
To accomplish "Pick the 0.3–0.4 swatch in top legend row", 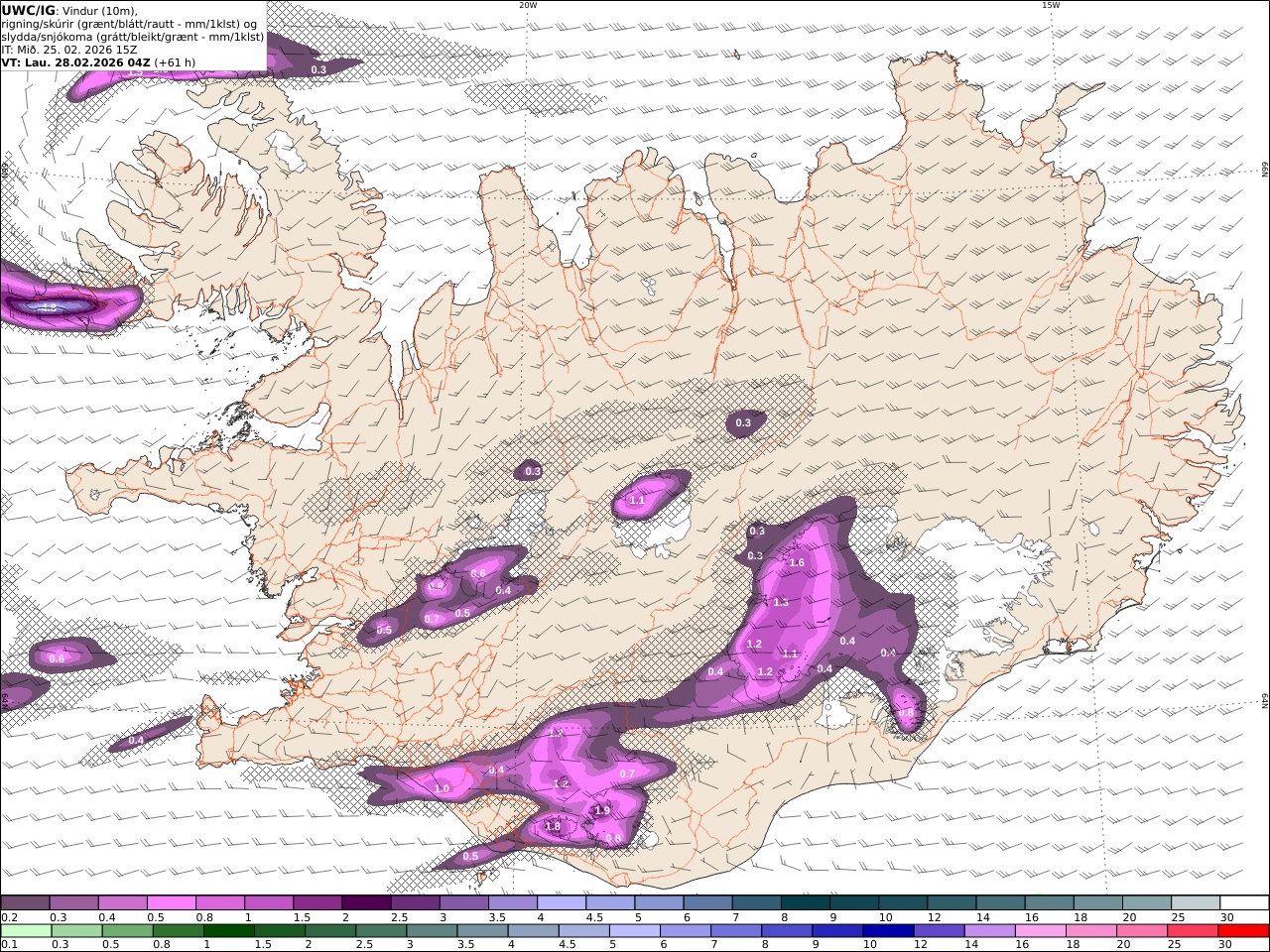I will (x=73, y=903).
